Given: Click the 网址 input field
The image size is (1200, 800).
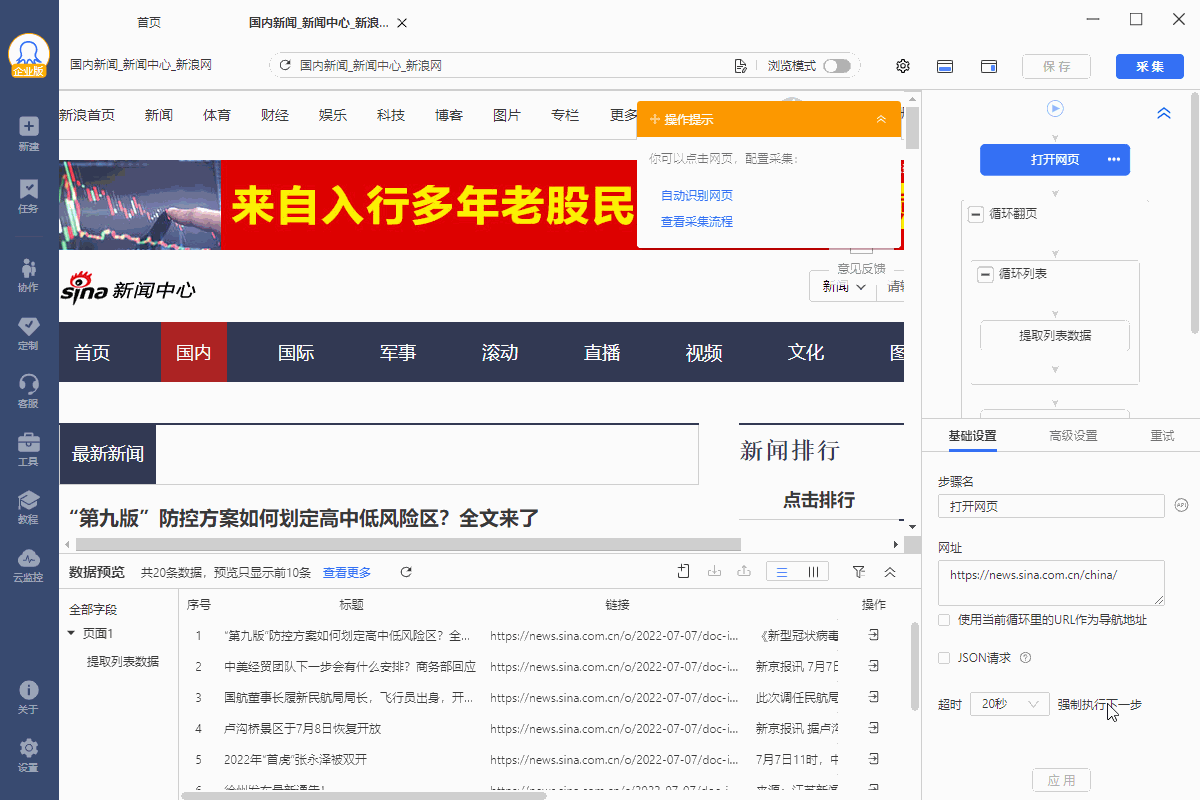Looking at the screenshot, I should (1051, 582).
